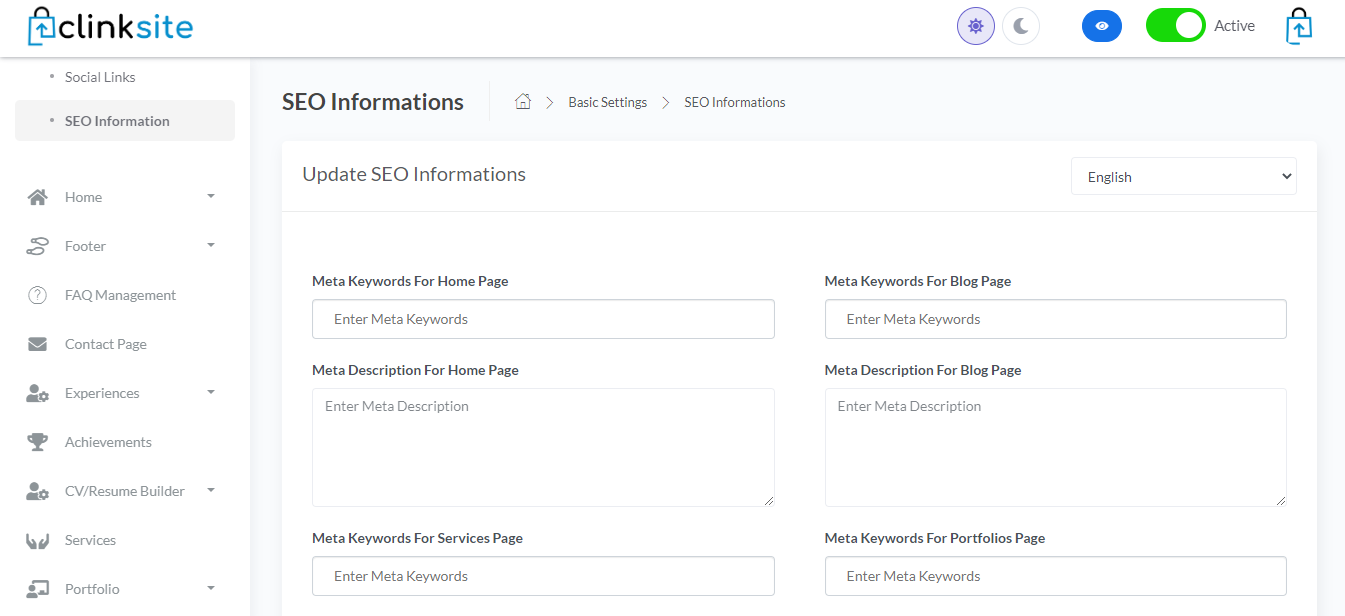Open the profile icon at top right
1345x616 pixels.
[x=1298, y=27]
